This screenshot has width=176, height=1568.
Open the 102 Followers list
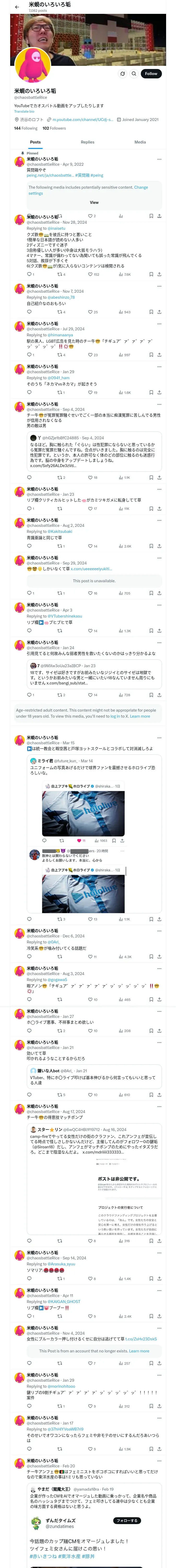54,128
